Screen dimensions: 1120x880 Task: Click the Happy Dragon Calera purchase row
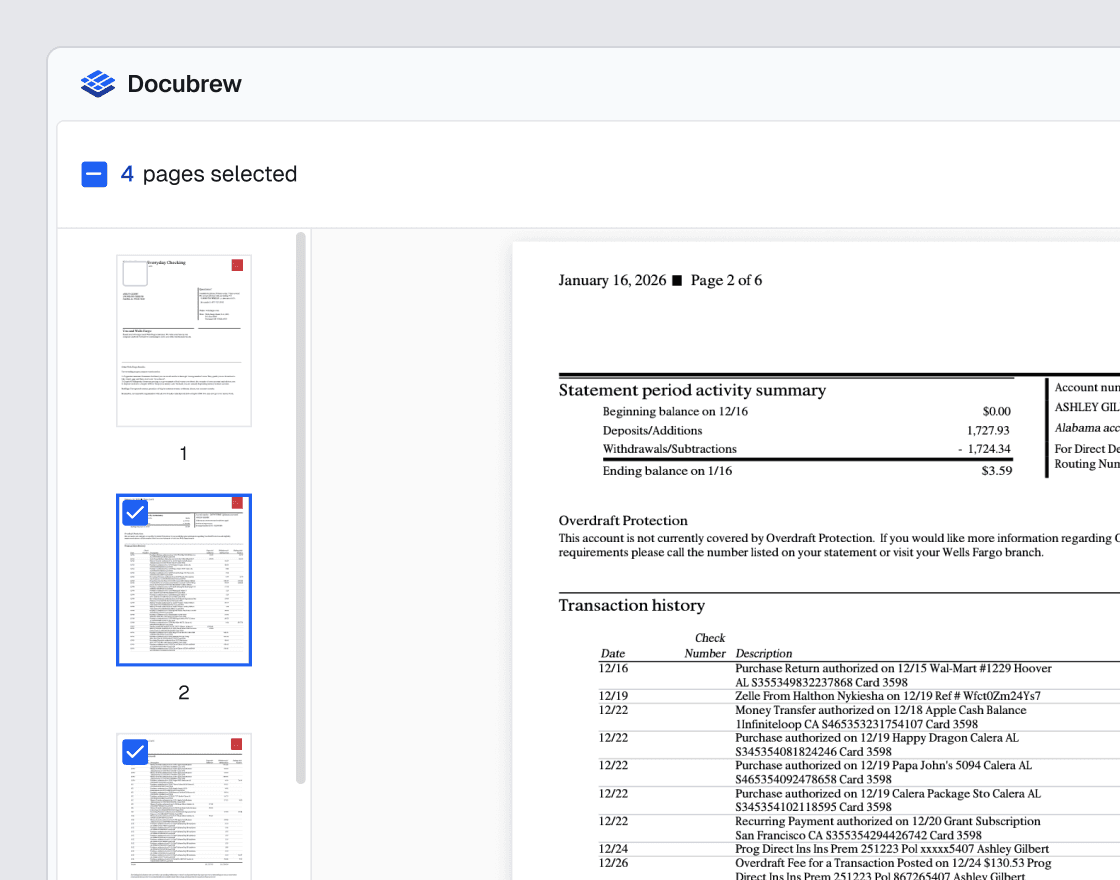pyautogui.click(x=859, y=745)
